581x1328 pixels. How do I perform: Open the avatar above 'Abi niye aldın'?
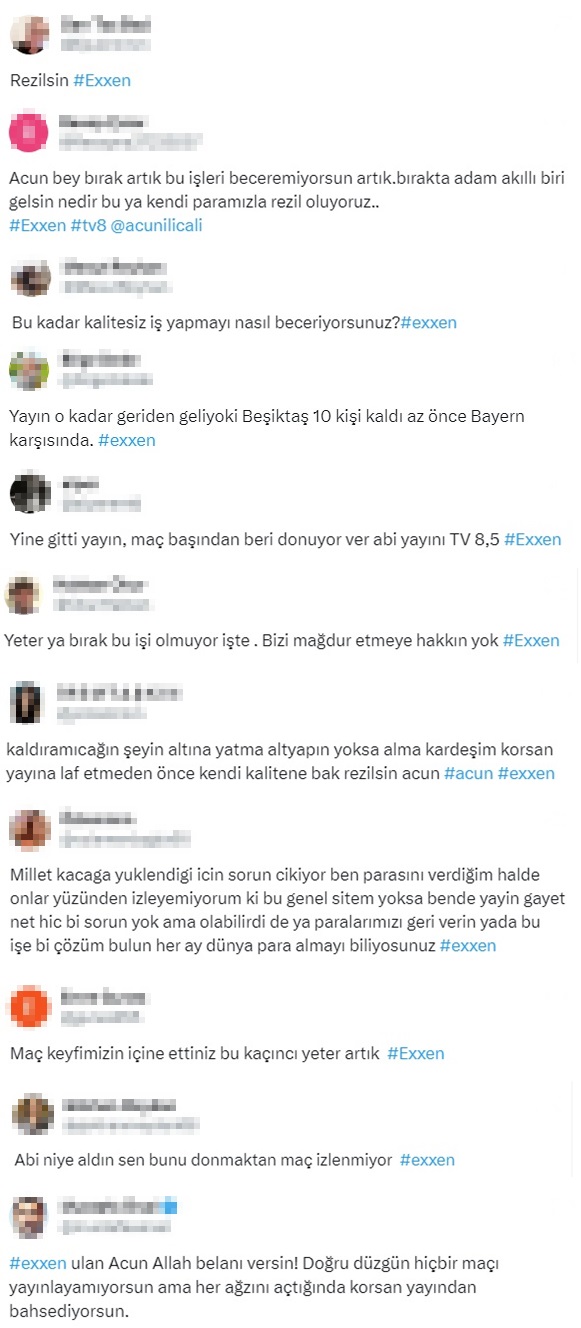tap(35, 1114)
